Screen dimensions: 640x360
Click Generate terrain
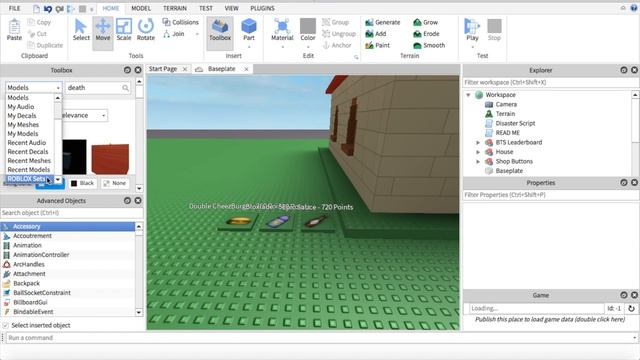[x=383, y=22]
